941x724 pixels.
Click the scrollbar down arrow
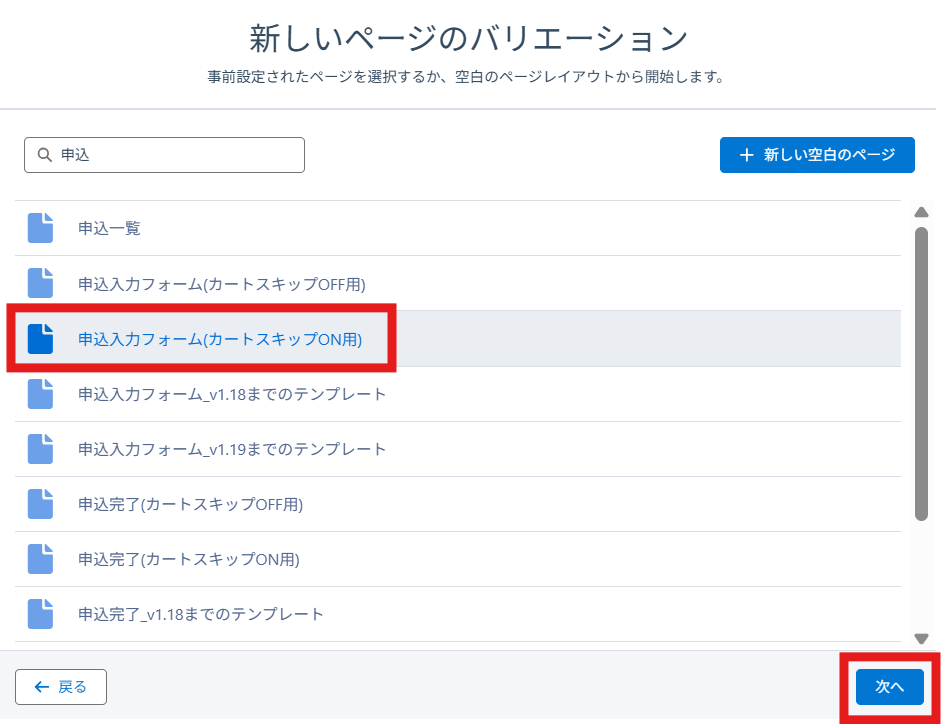click(x=921, y=639)
